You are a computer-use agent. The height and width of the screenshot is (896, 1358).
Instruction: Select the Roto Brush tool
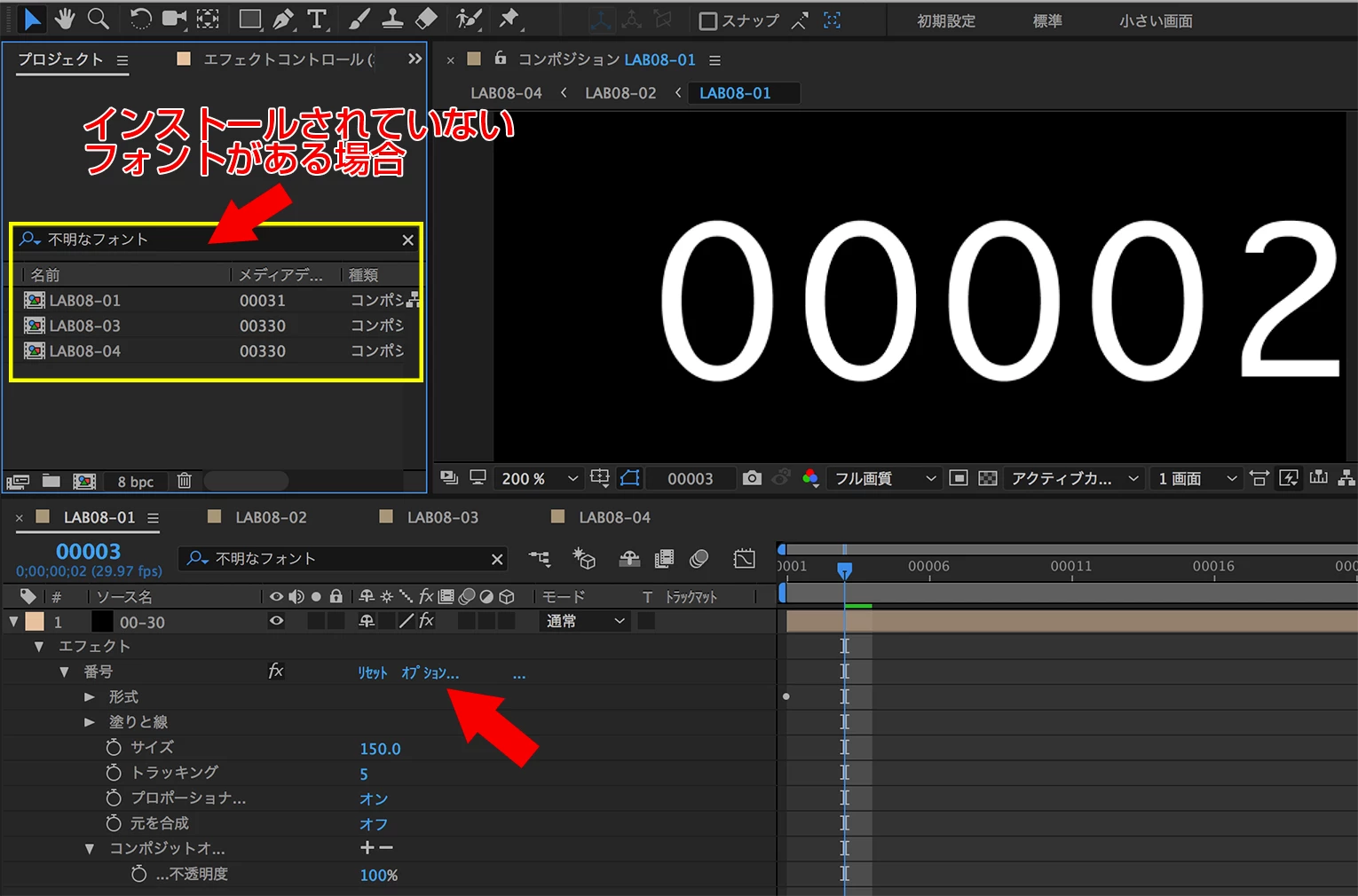pos(469,19)
